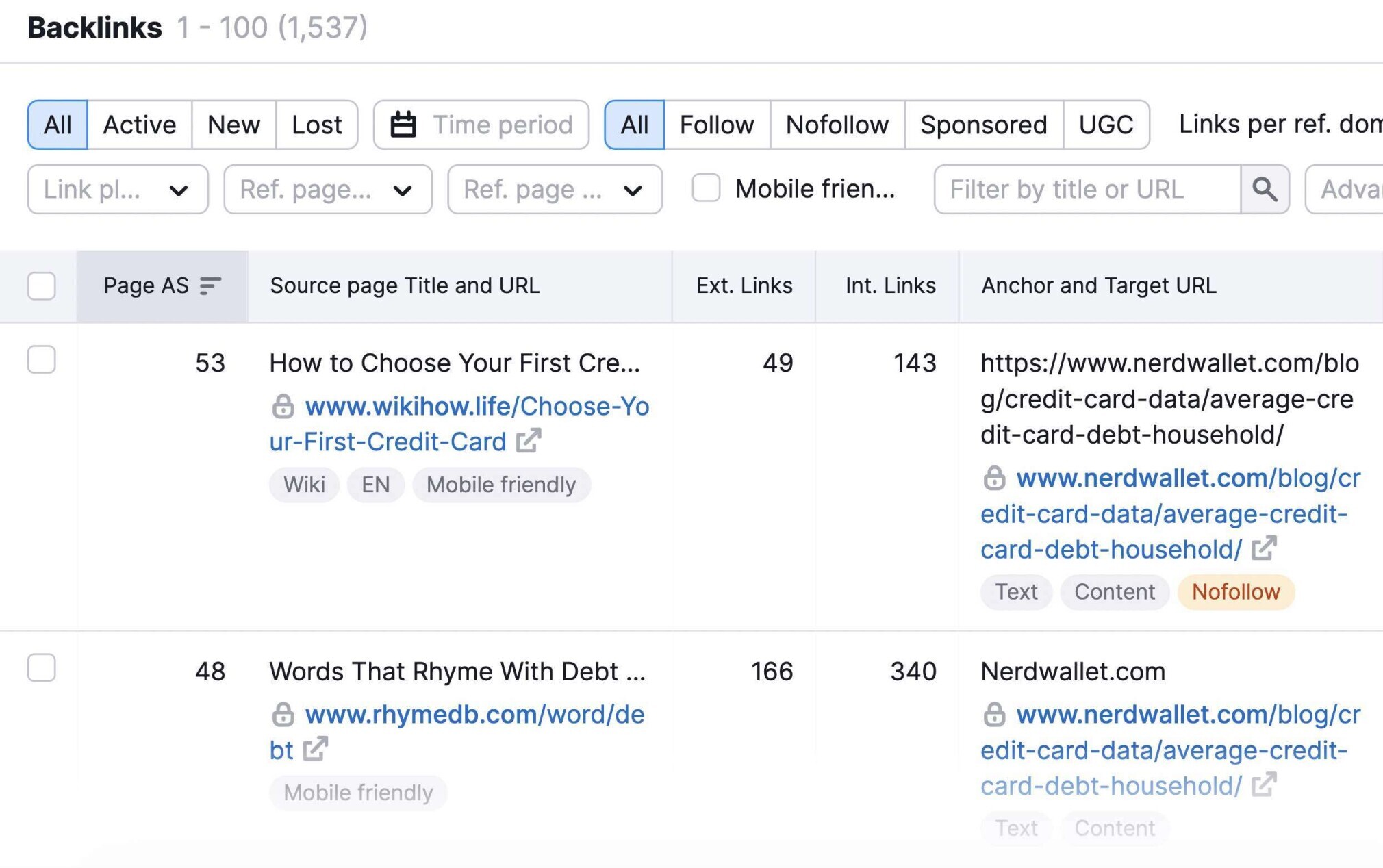
Task: Toggle the Mobile friendly checkbox filter
Action: point(706,188)
